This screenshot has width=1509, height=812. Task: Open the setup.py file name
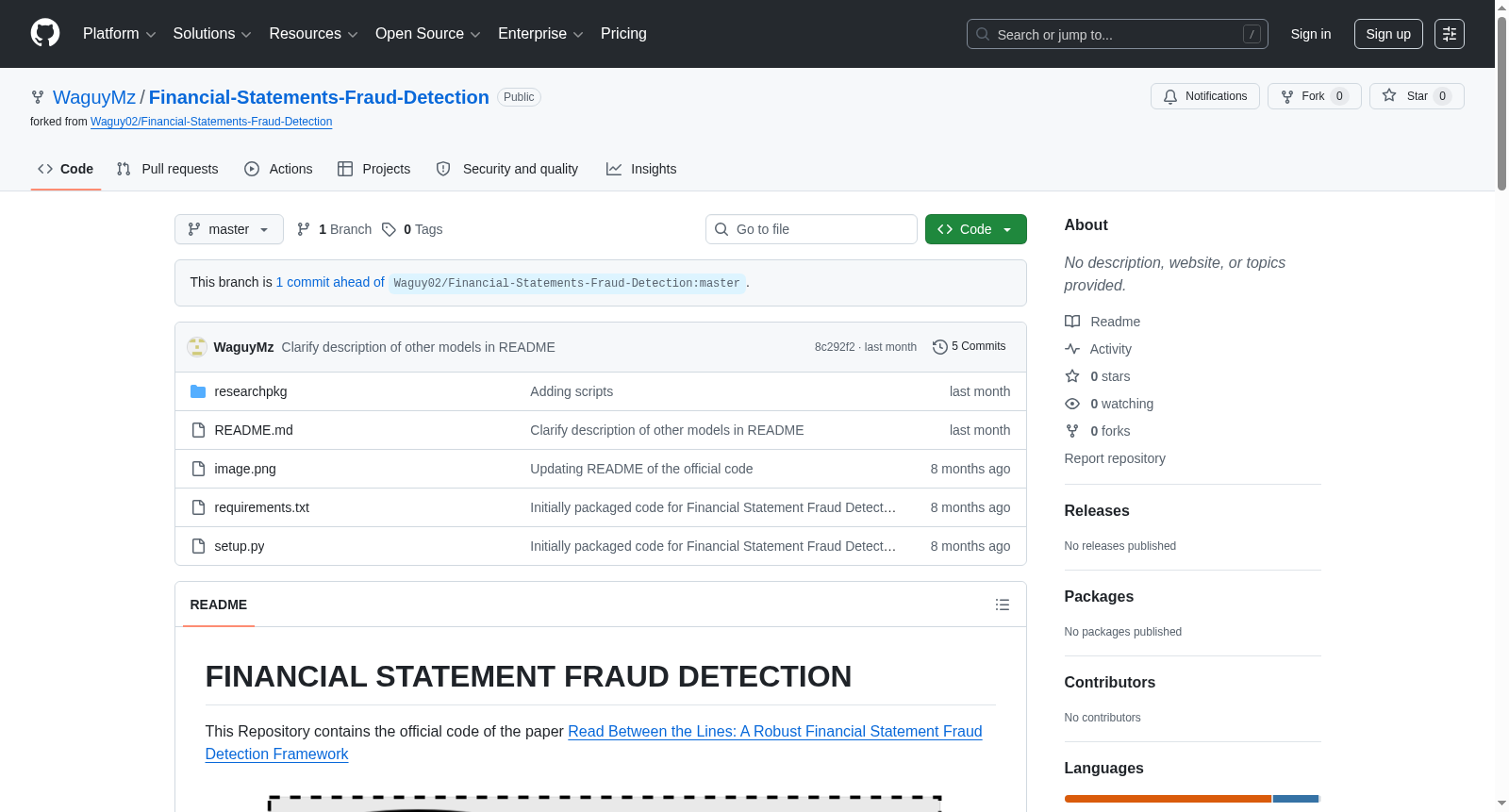240,546
